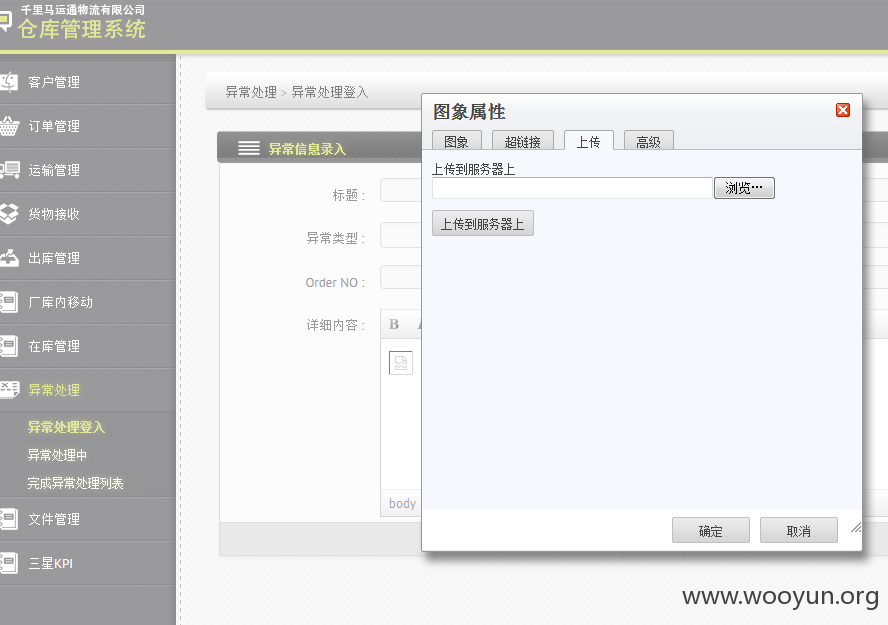Click the 异常信息录入 panel heading
Viewport: 888px width, 625px height.
pyautogui.click(x=307, y=149)
